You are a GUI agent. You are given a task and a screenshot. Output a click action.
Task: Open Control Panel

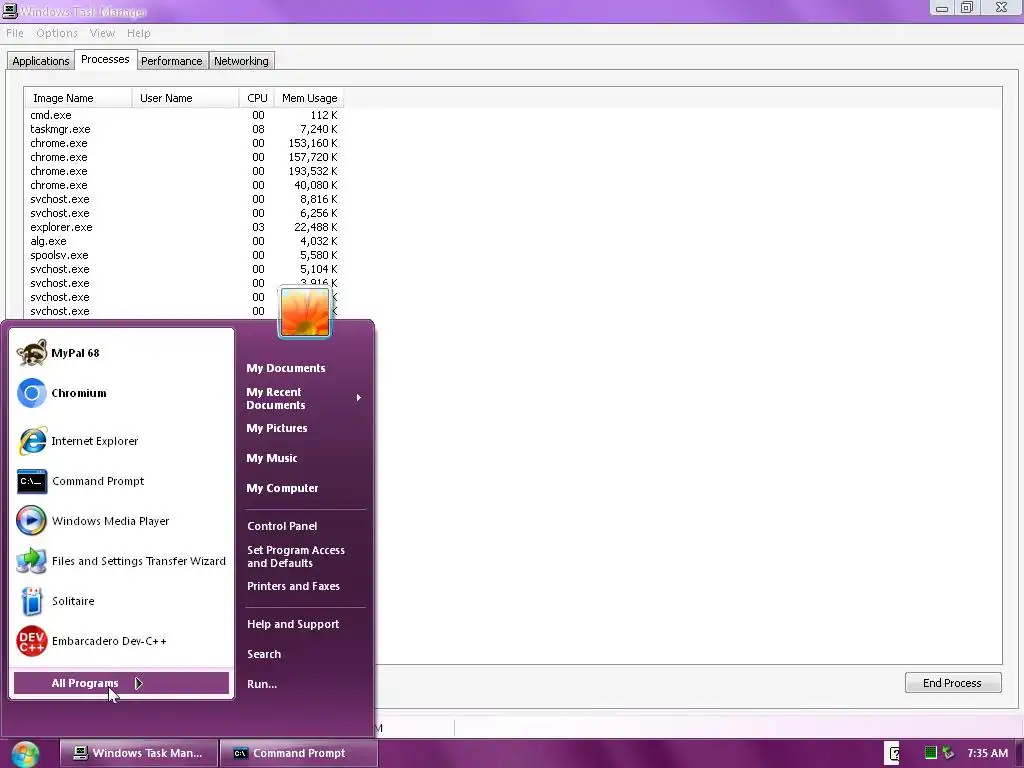point(282,526)
